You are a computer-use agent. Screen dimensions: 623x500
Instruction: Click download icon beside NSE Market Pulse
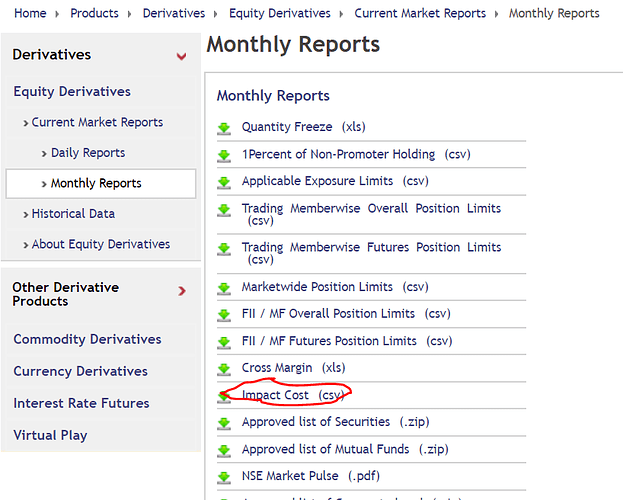224,478
